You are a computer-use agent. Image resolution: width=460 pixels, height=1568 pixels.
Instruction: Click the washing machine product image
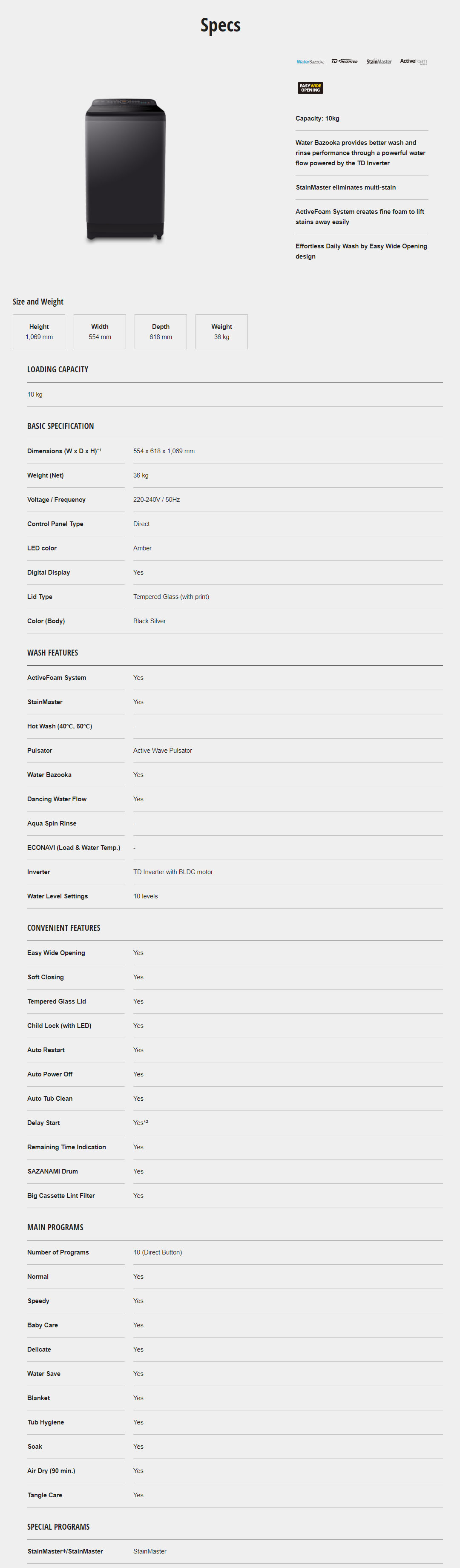[x=125, y=169]
